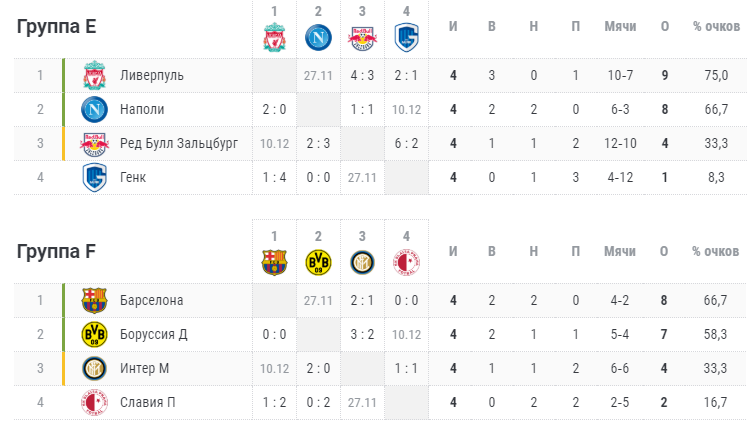Viewport: 753px width, 430px height.
Task: Open Барселона team page link
Action: click(x=152, y=300)
